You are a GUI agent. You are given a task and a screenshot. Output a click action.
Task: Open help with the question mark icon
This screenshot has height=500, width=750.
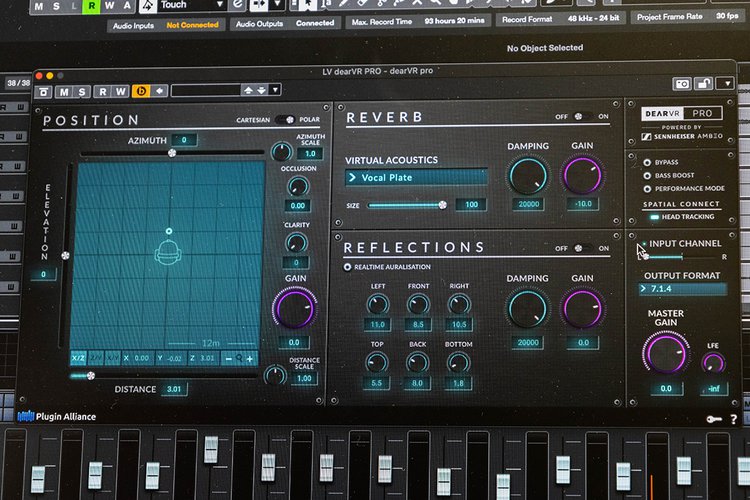click(x=733, y=420)
